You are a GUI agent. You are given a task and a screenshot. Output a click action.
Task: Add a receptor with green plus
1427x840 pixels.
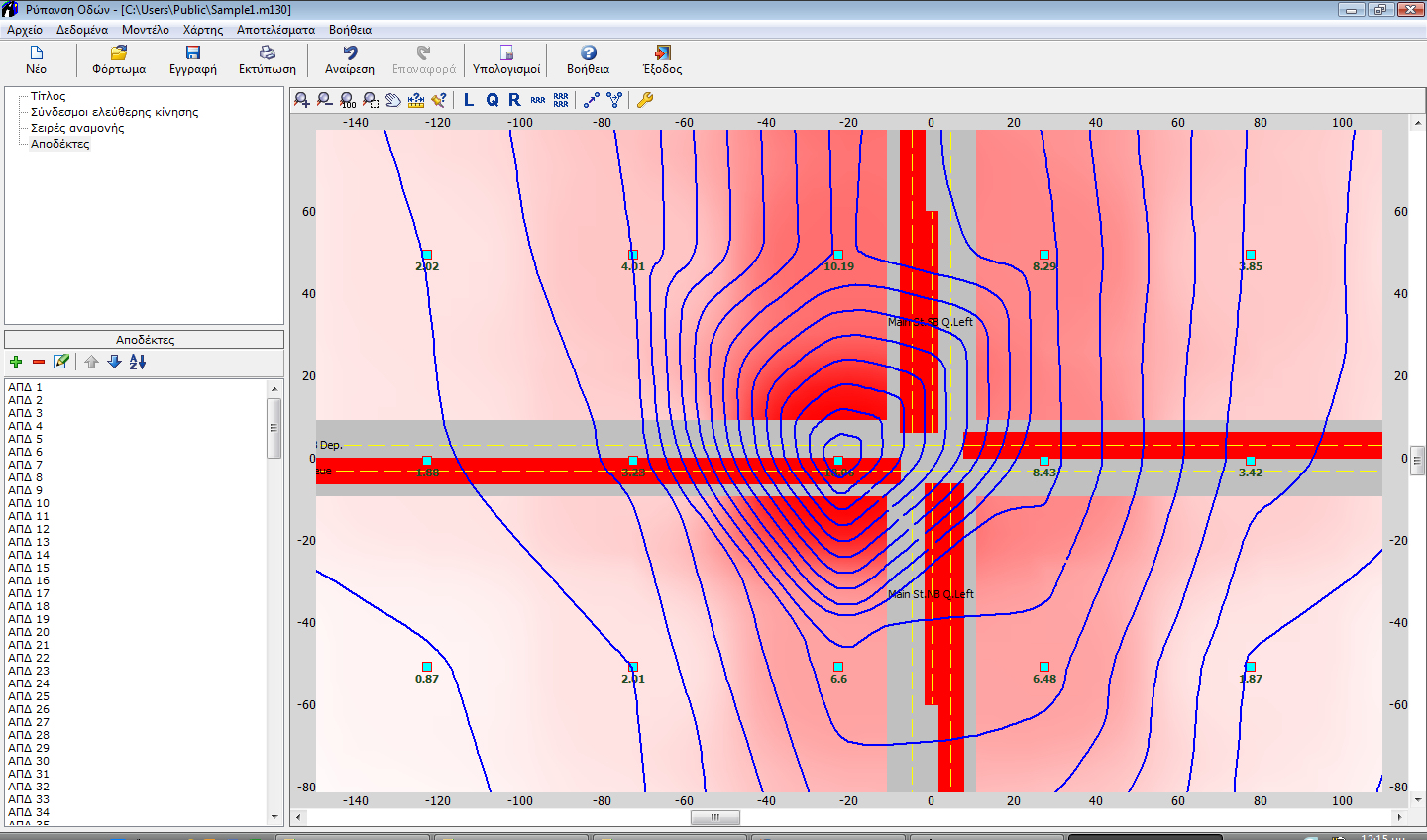point(16,363)
